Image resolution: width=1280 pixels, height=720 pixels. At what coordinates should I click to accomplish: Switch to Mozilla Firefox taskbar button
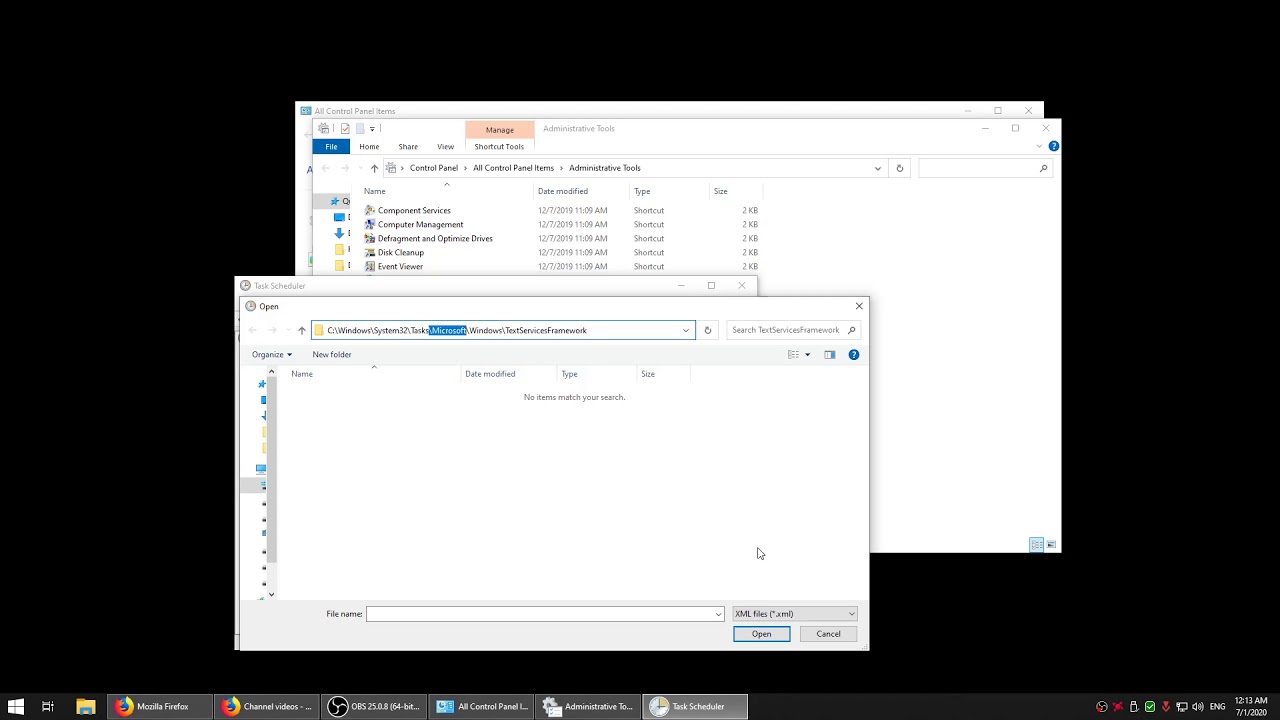tap(160, 706)
